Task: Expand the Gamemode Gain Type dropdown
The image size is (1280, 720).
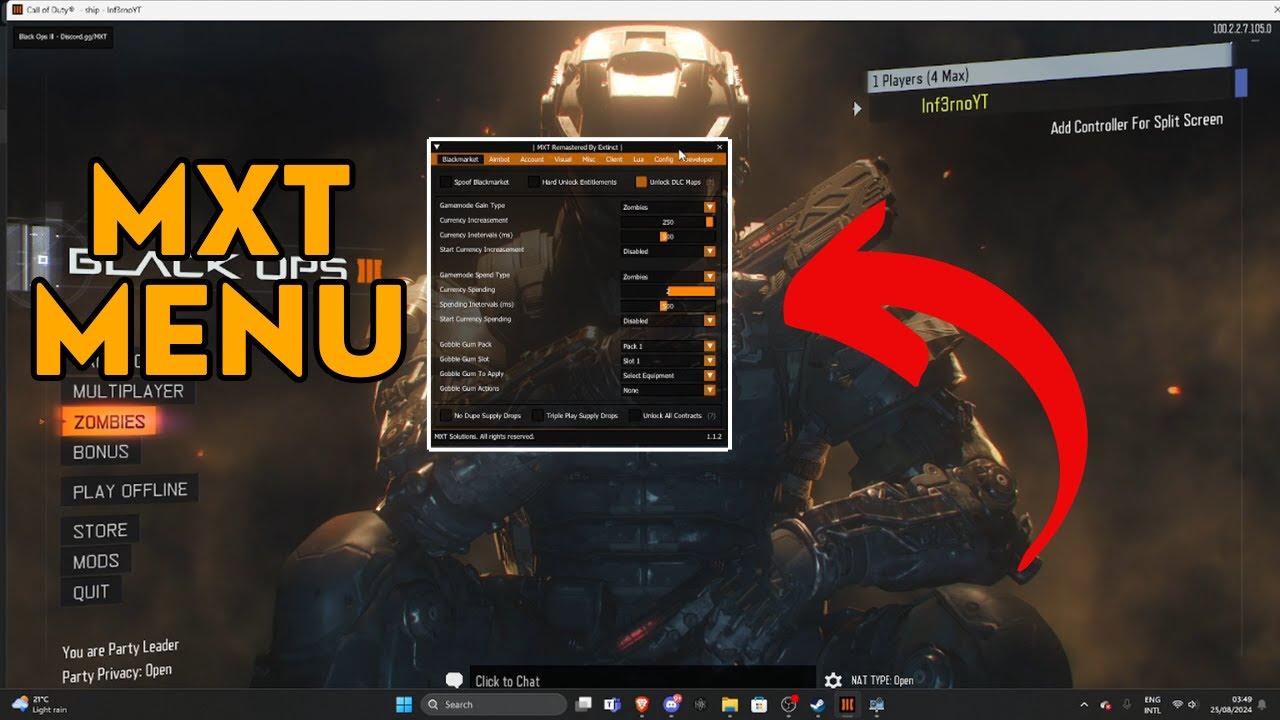Action: coord(709,207)
